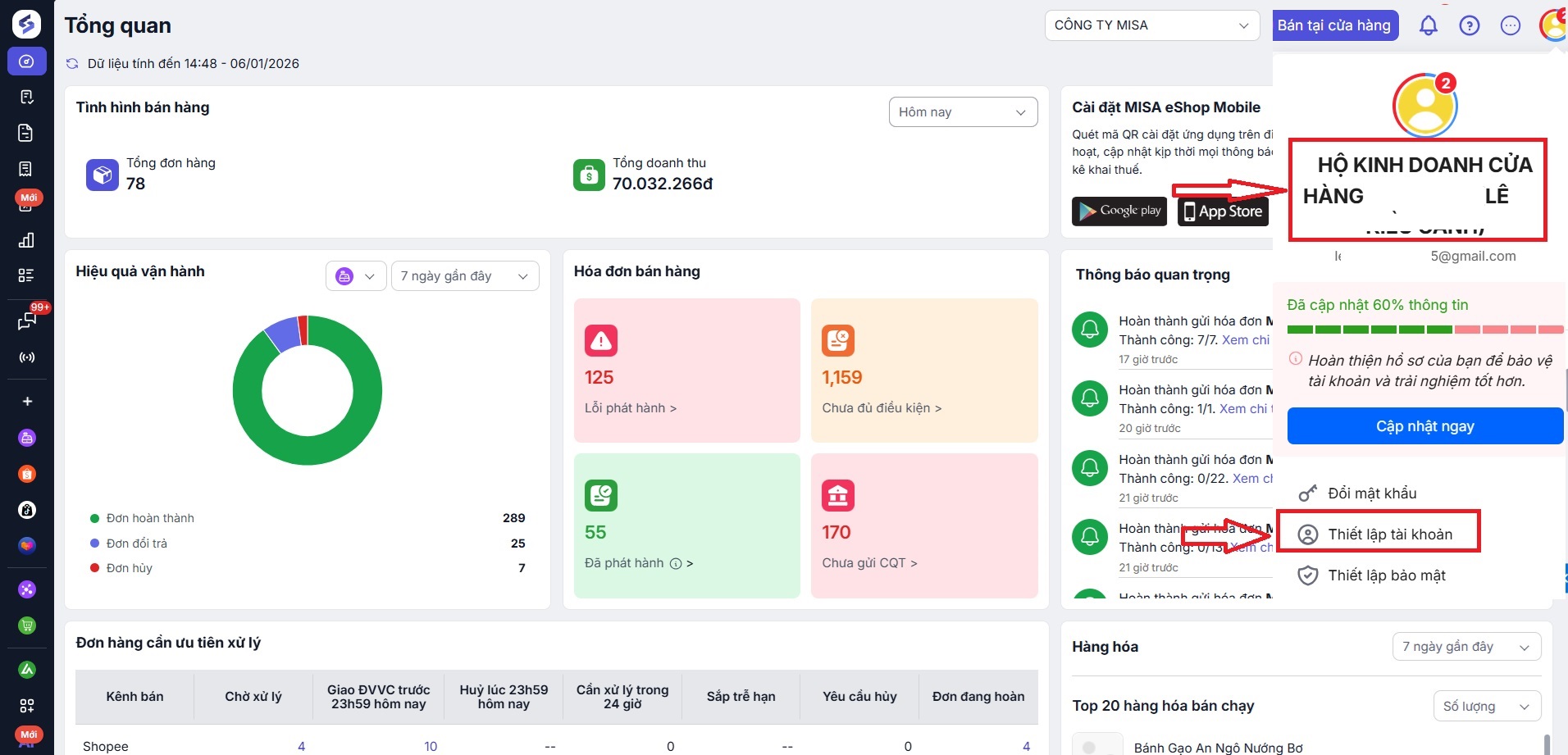Choose Đổi mật khẩu from account menu
Image resolution: width=1568 pixels, height=755 pixels.
click(1371, 493)
